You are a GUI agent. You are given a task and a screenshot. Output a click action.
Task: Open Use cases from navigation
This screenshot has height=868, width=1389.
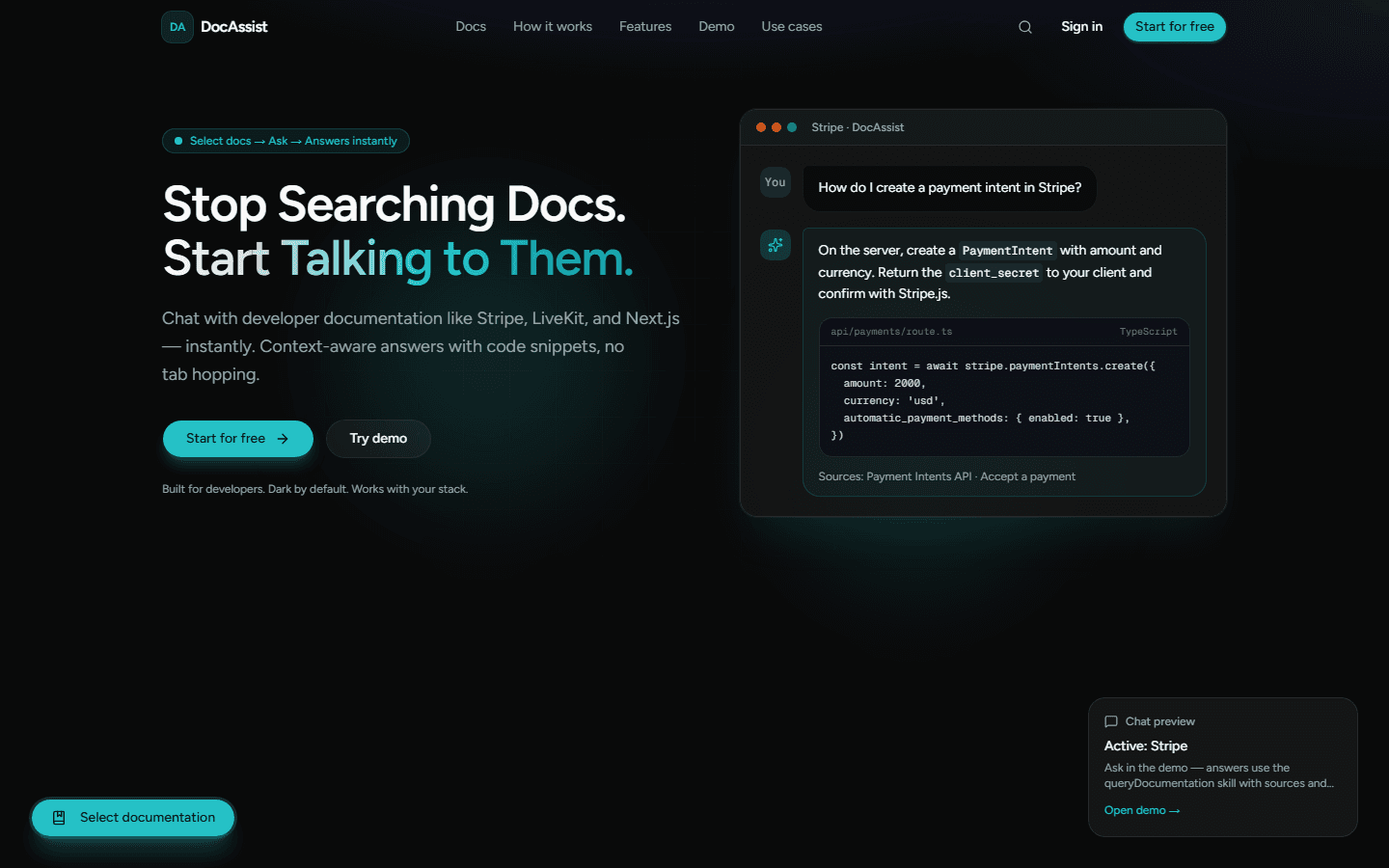tap(792, 27)
